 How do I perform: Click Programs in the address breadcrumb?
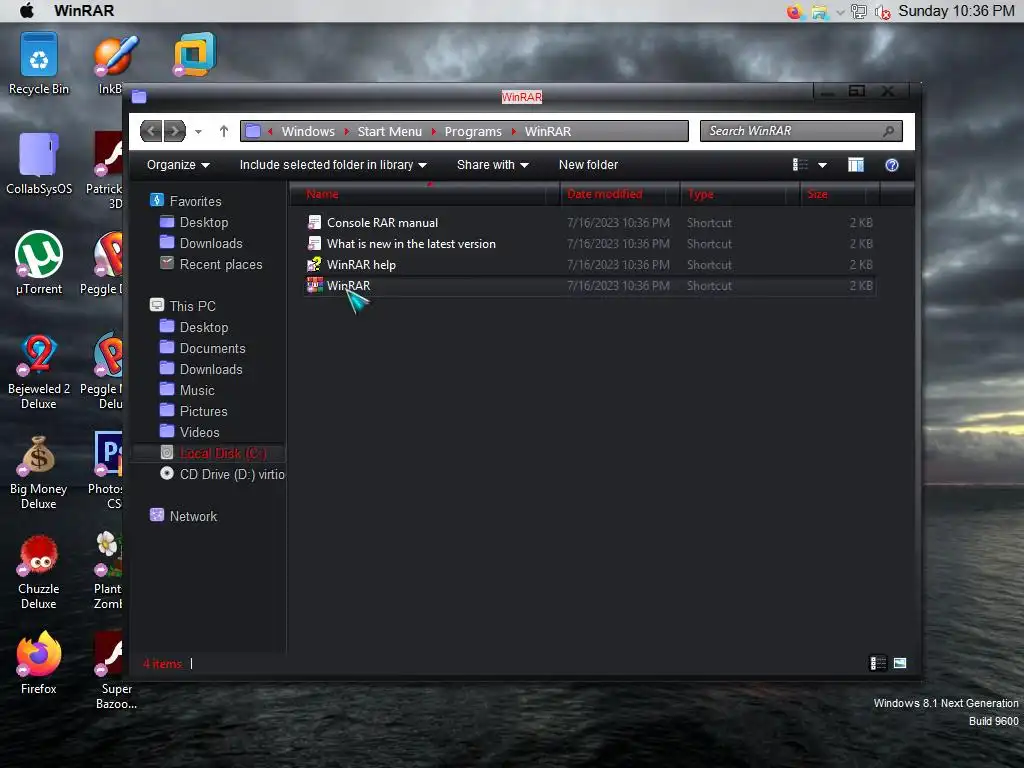click(x=473, y=131)
